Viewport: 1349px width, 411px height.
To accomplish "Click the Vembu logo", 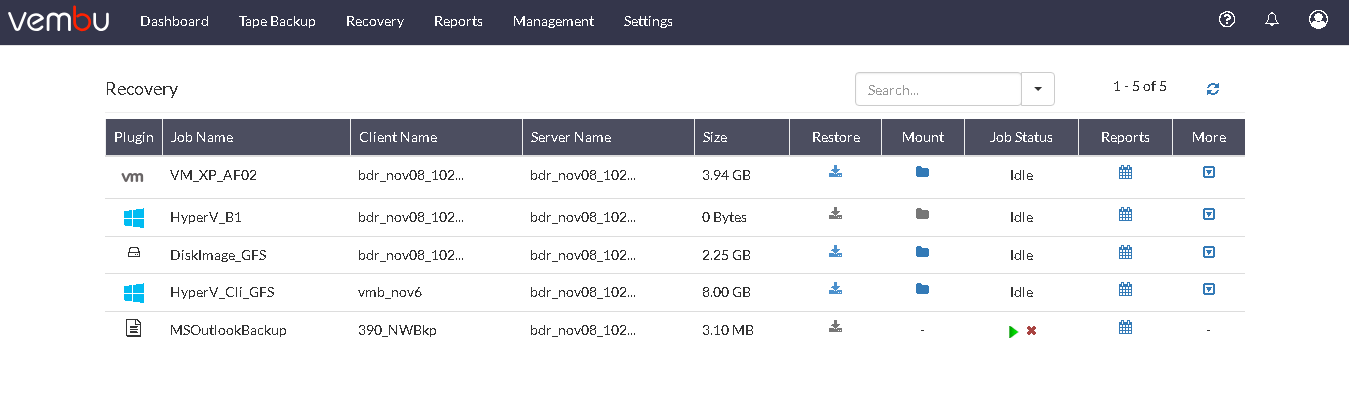I will [x=59, y=21].
